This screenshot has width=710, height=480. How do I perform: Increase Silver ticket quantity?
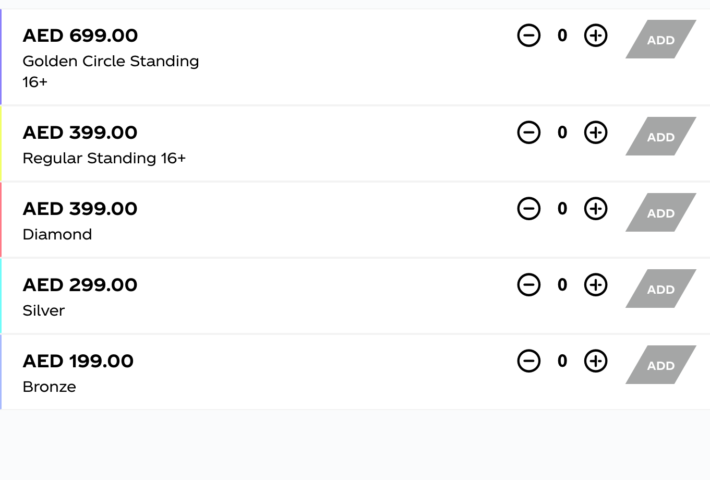coord(595,285)
